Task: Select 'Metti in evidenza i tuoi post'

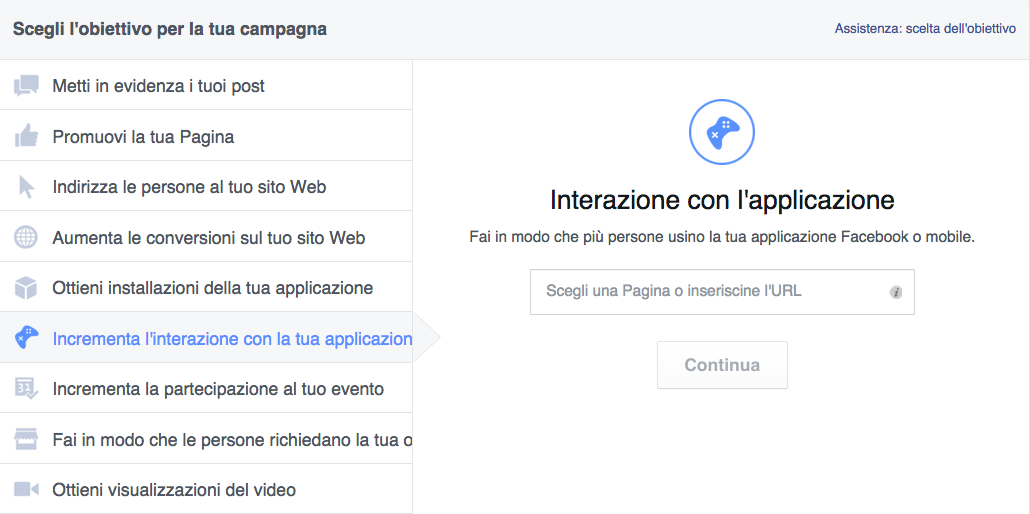Action: (158, 86)
